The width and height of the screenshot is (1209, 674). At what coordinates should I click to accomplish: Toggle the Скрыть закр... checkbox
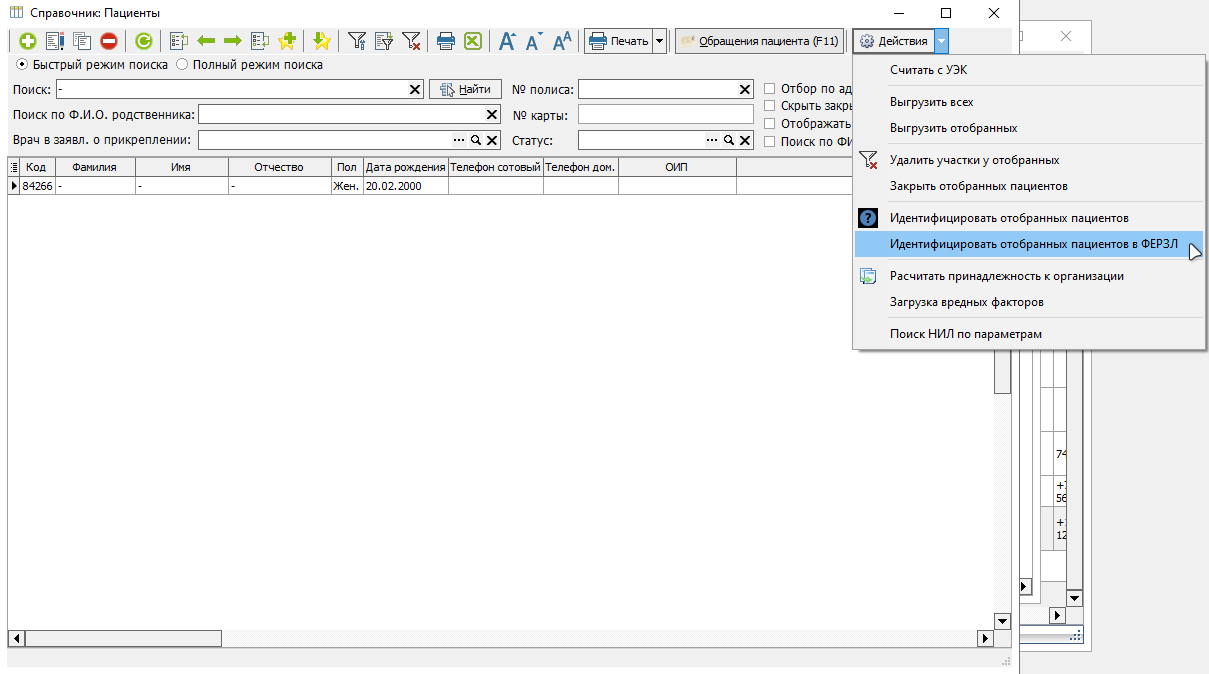point(770,106)
